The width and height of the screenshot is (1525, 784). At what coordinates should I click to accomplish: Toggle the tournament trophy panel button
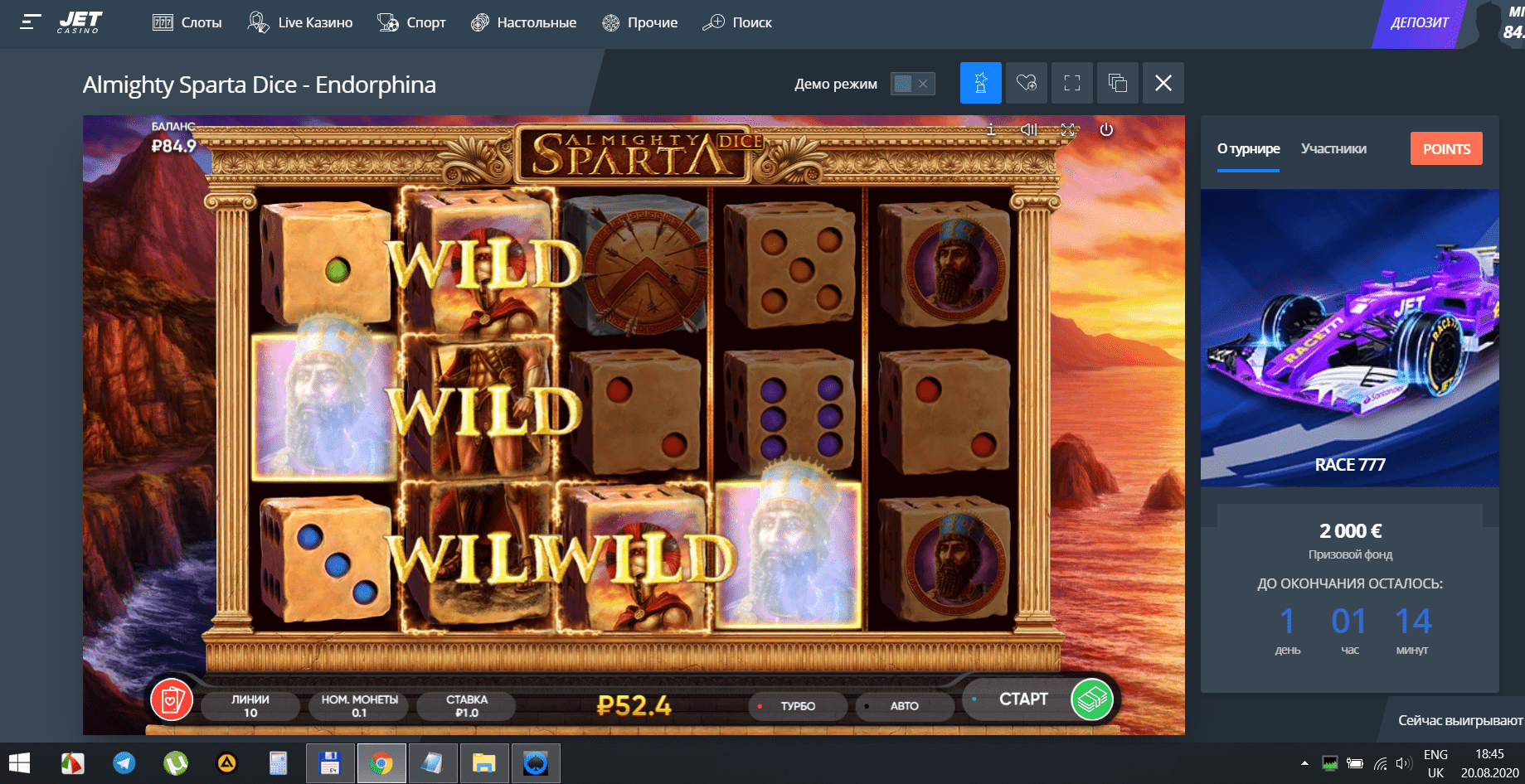(981, 83)
